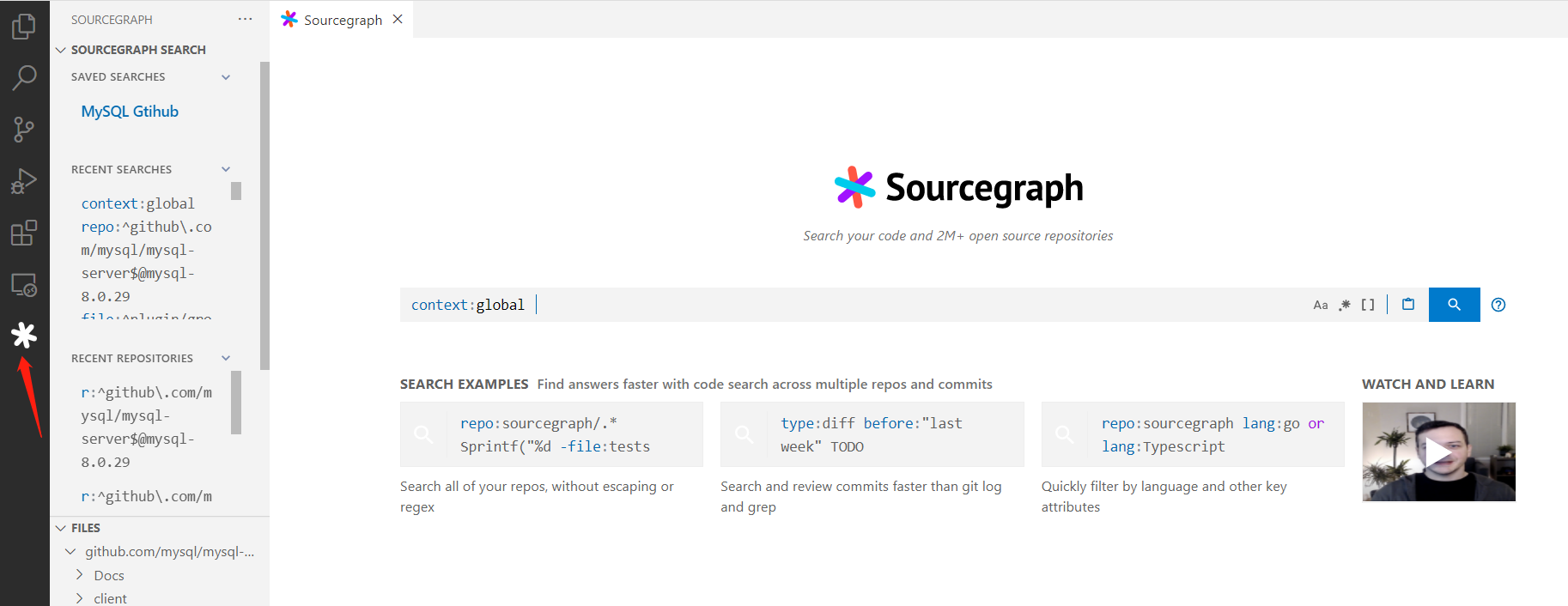
Task: Close the Sourcegraph tab
Action: pos(398,19)
